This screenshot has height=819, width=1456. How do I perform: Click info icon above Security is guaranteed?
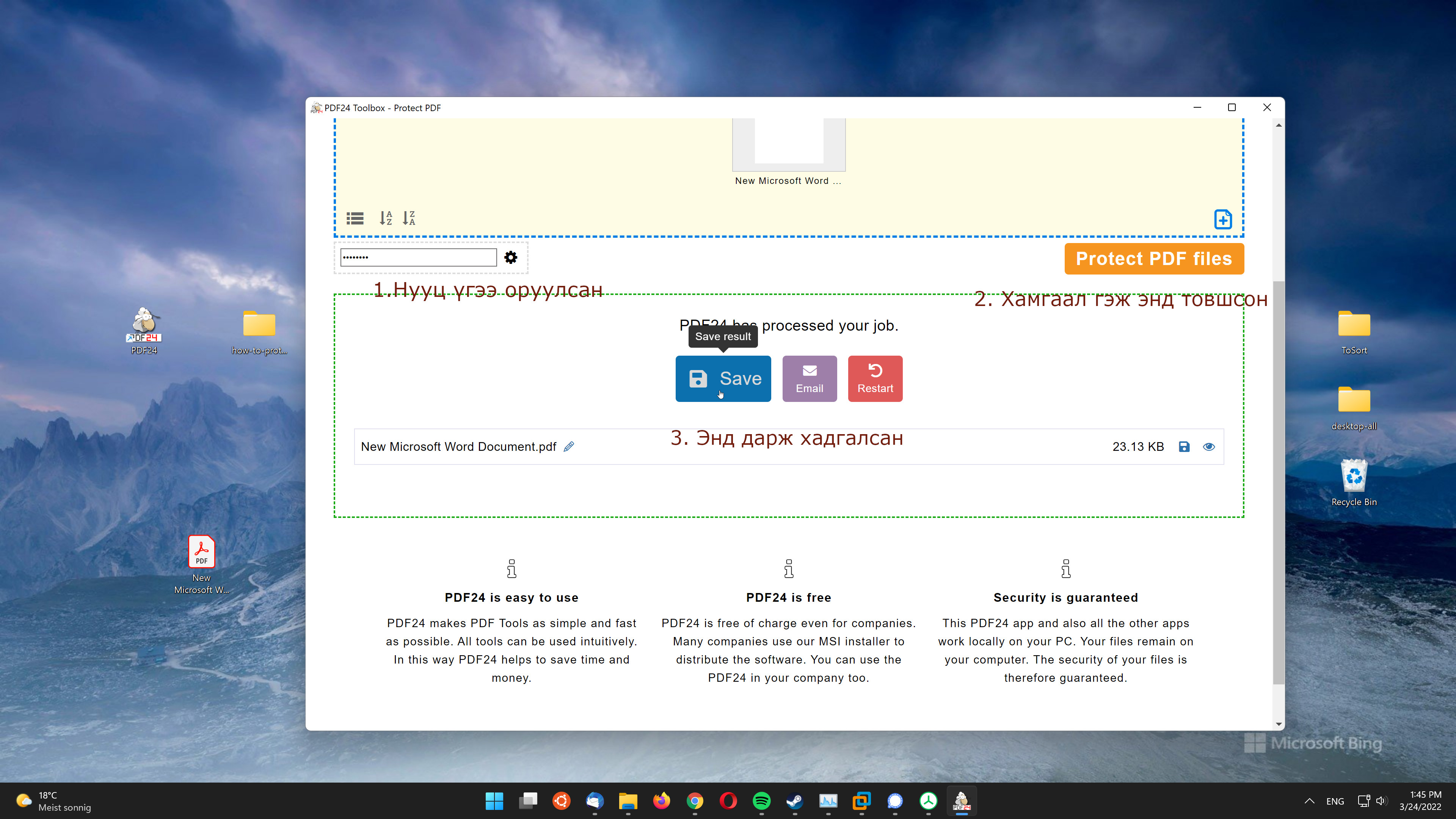(1065, 569)
